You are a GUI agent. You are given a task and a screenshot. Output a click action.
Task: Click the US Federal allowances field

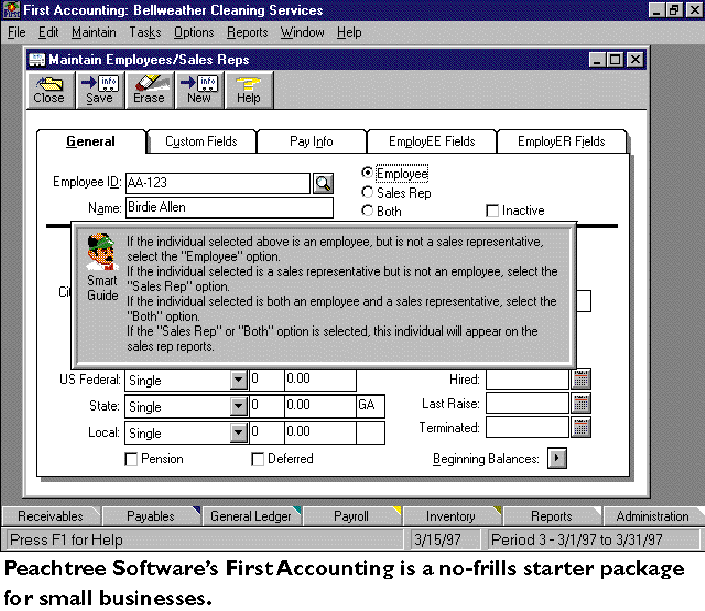[267, 379]
